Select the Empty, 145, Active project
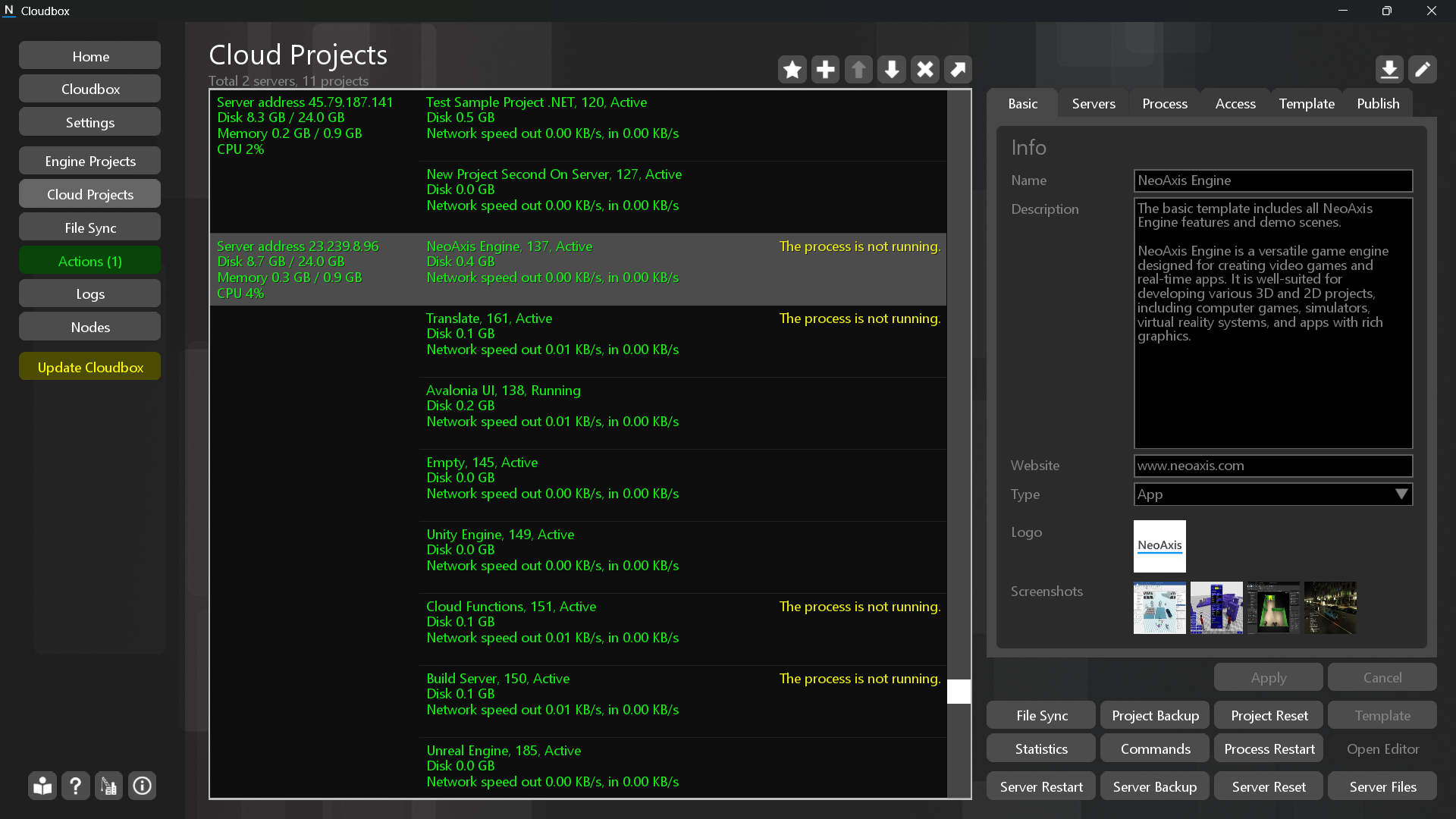 pos(683,485)
